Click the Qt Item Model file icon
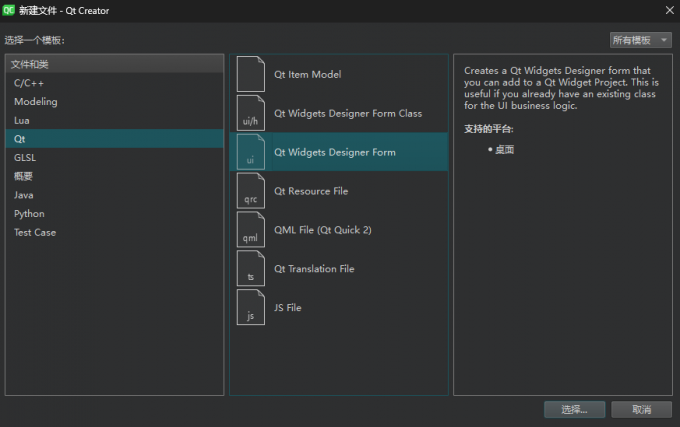 coord(250,74)
